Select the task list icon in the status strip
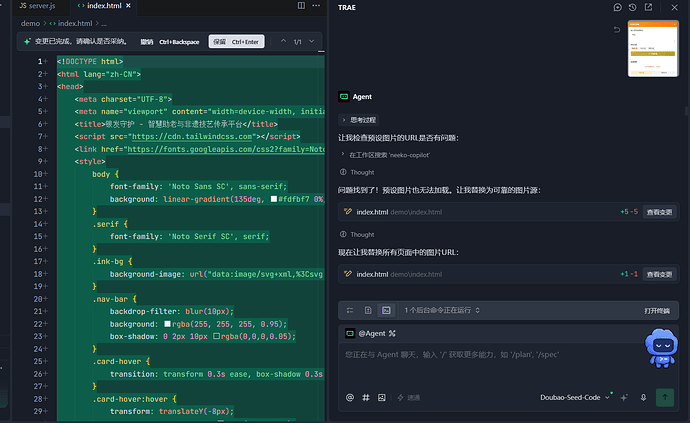The width and height of the screenshot is (690, 423). pos(350,310)
